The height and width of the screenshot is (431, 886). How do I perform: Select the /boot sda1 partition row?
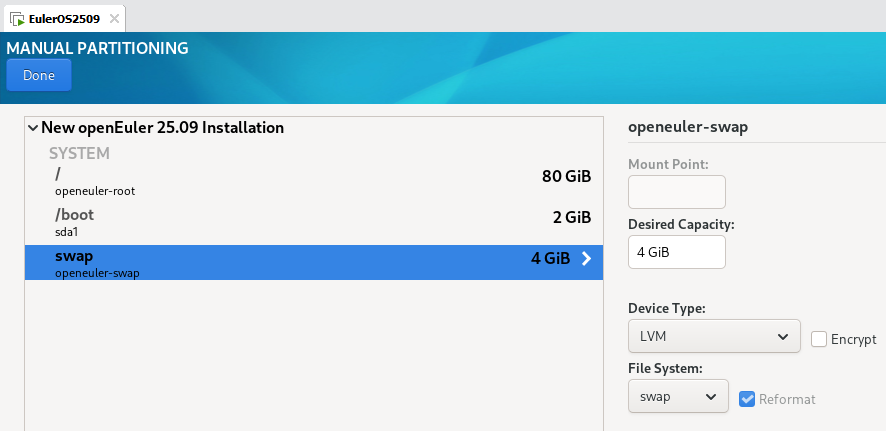pyautogui.click(x=314, y=223)
